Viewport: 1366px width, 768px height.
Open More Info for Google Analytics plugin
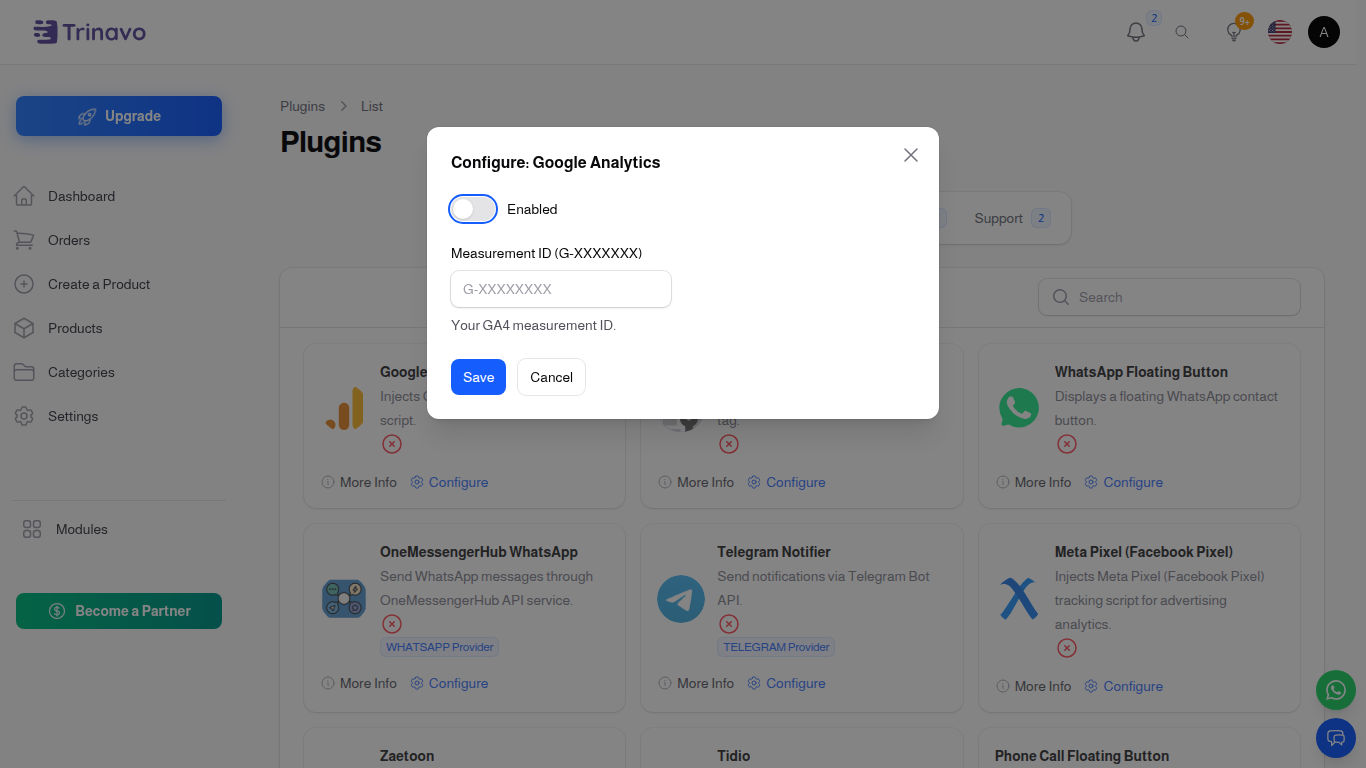click(359, 482)
